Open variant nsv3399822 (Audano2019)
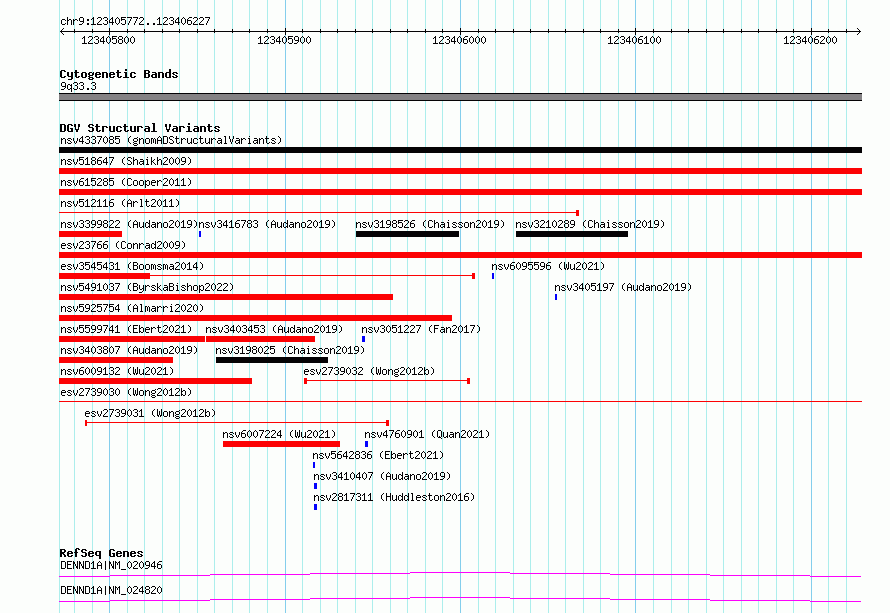The image size is (890, 613). click(129, 224)
